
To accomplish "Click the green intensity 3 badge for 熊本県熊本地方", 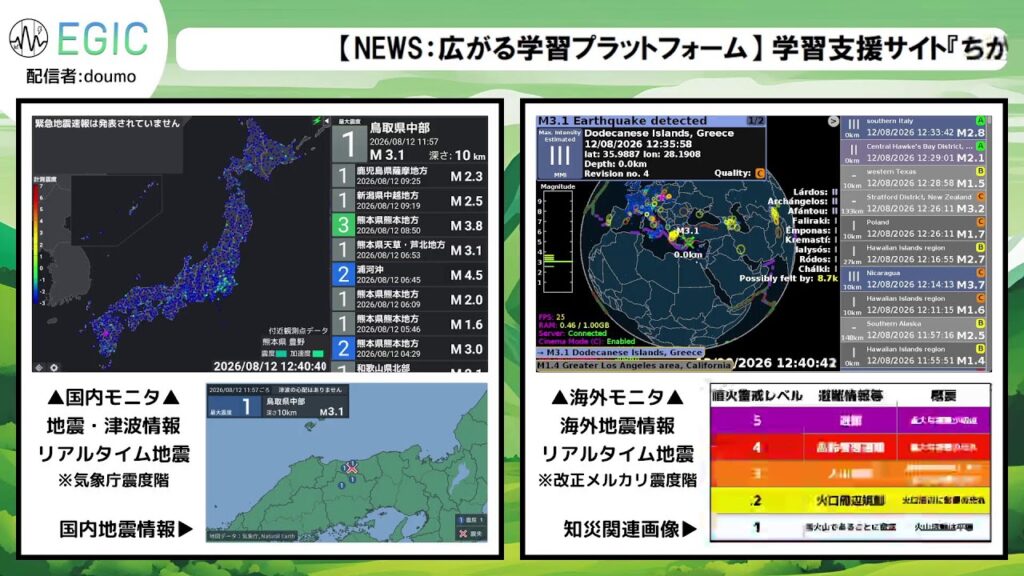I will tap(343, 225).
